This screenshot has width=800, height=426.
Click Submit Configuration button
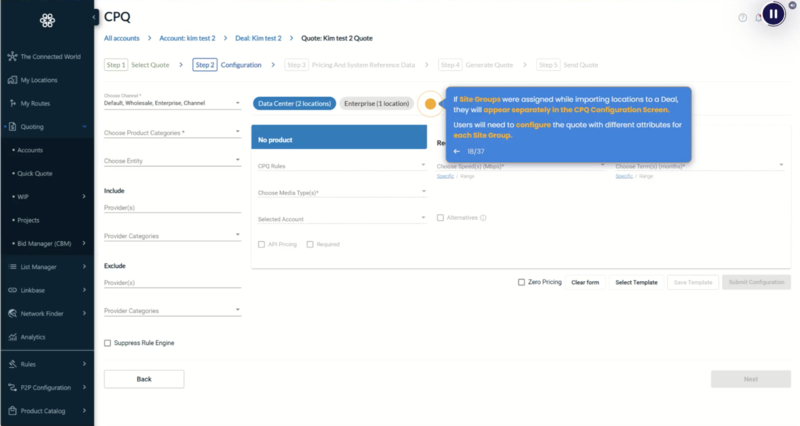pos(756,282)
